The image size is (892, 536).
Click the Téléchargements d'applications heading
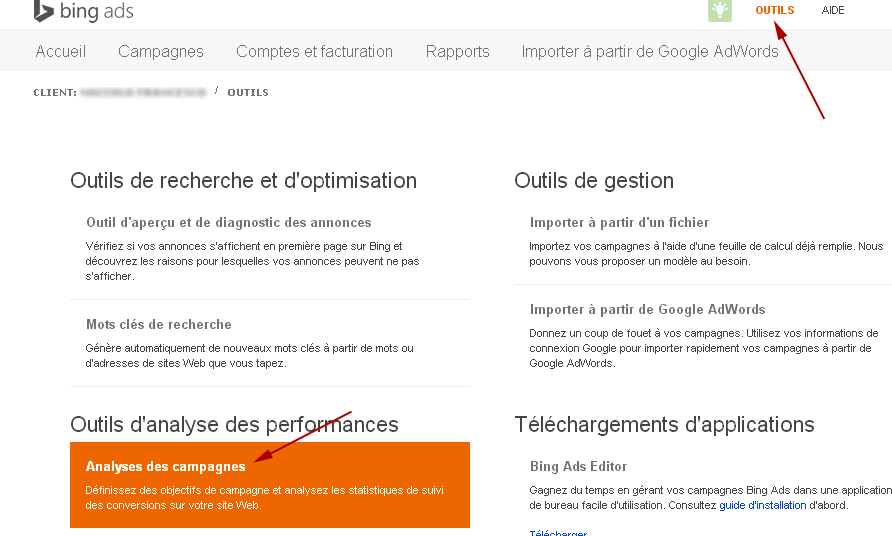pyautogui.click(x=664, y=424)
